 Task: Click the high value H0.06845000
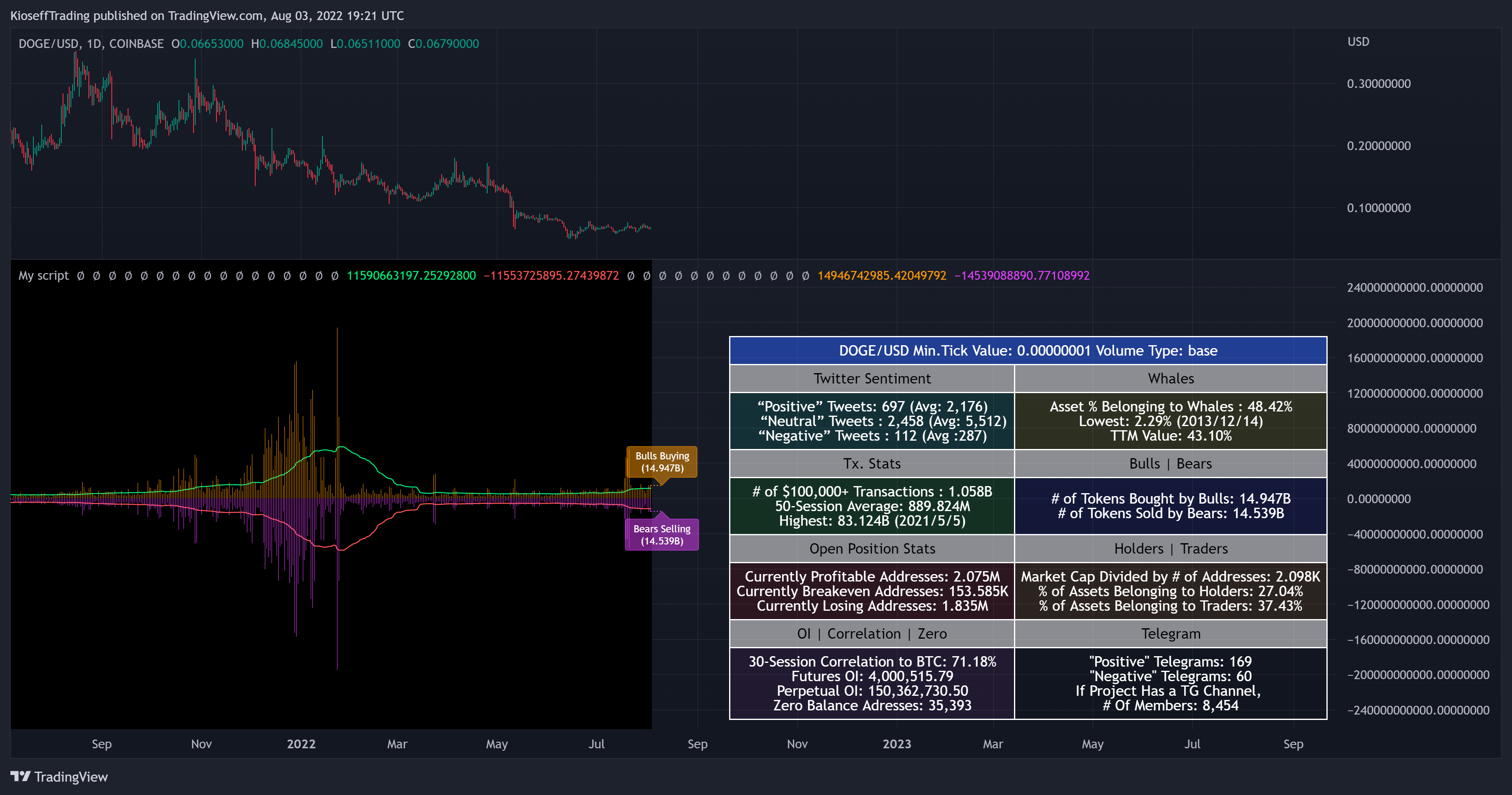pyautogui.click(x=287, y=44)
